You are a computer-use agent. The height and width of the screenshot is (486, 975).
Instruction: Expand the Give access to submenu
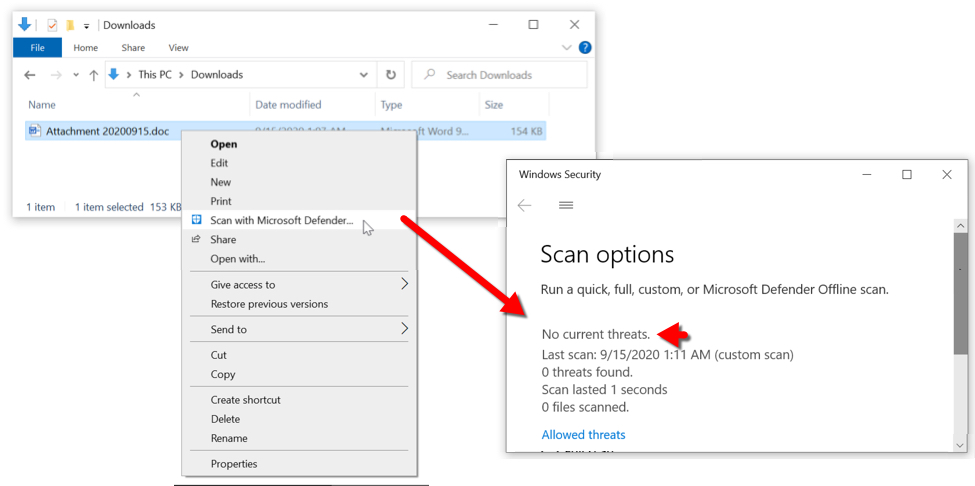(x=300, y=285)
